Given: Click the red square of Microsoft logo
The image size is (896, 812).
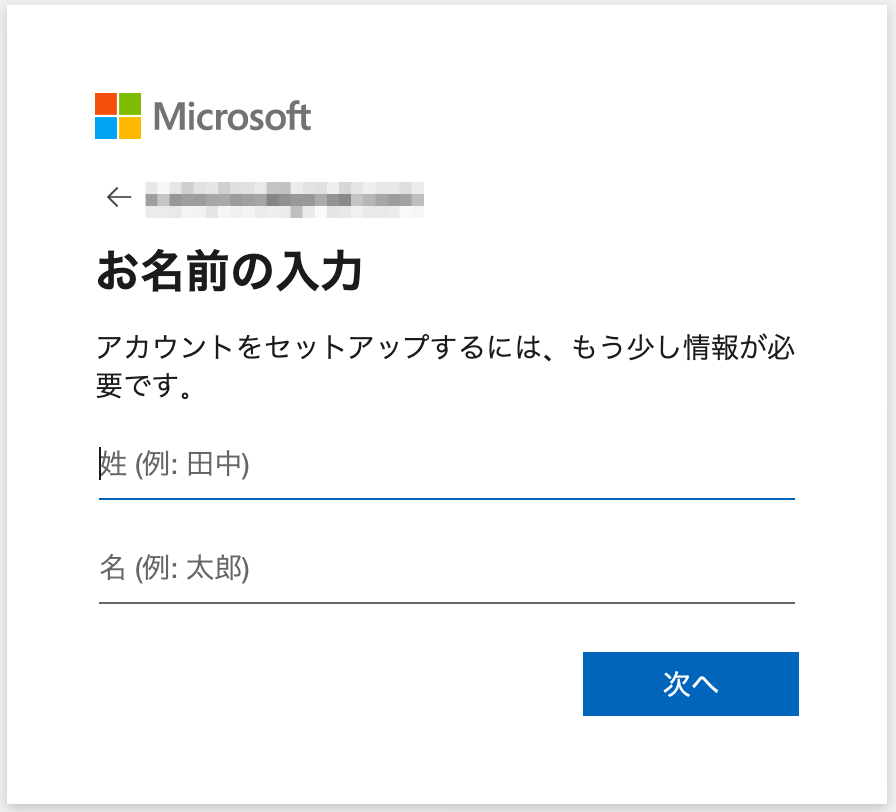Looking at the screenshot, I should (x=106, y=104).
